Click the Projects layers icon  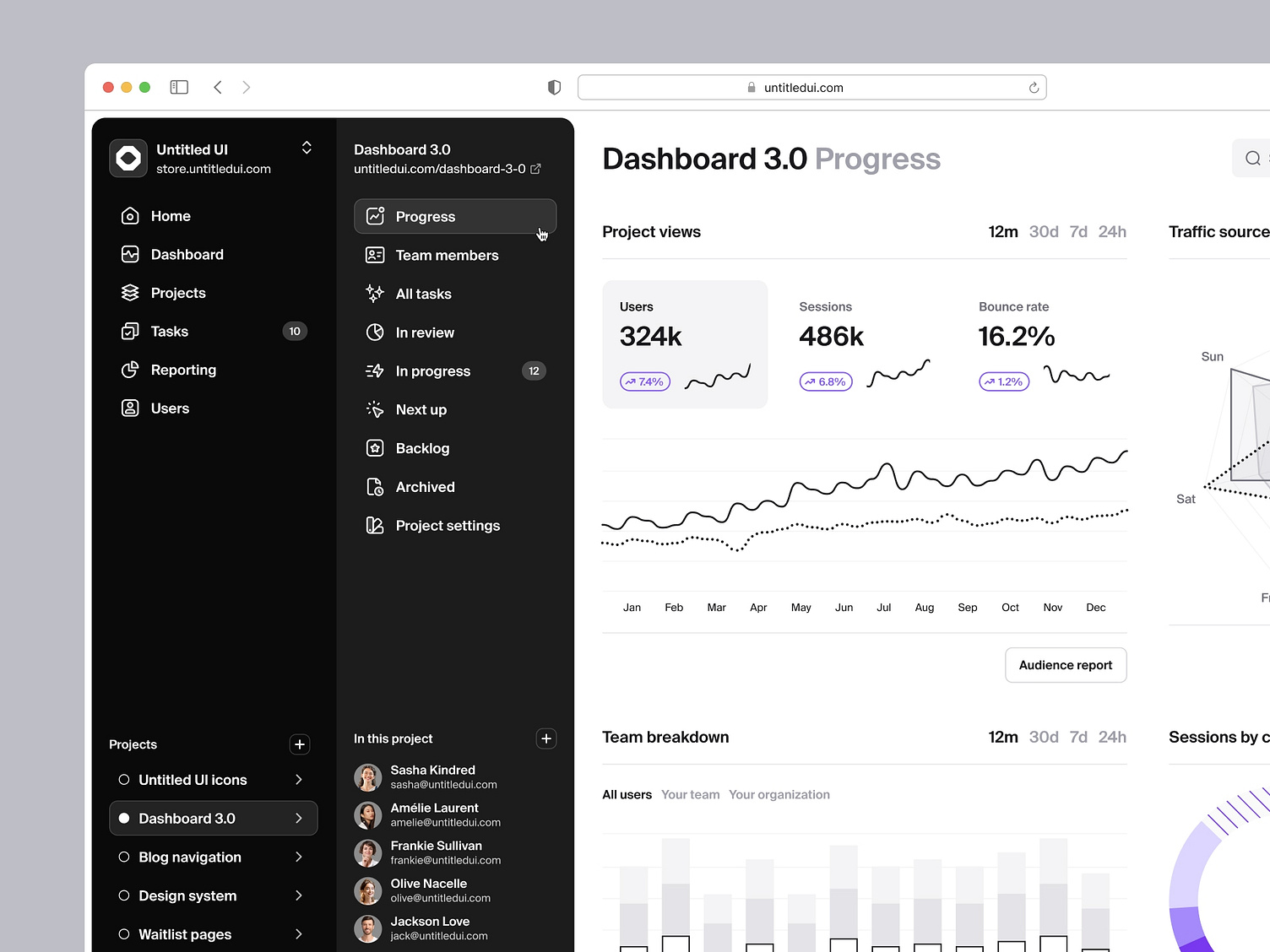click(129, 293)
